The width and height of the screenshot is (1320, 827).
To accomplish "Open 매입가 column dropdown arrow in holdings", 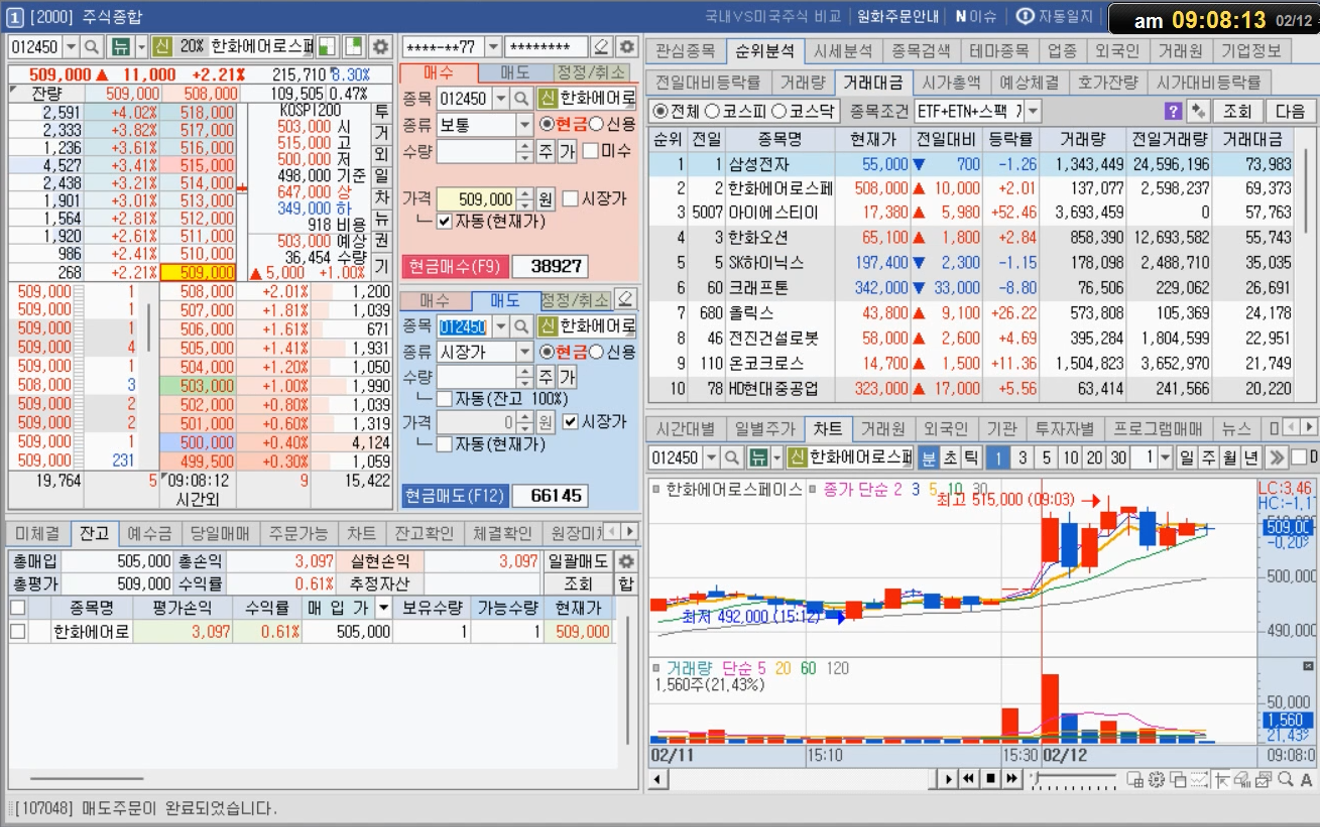I will (x=383, y=607).
